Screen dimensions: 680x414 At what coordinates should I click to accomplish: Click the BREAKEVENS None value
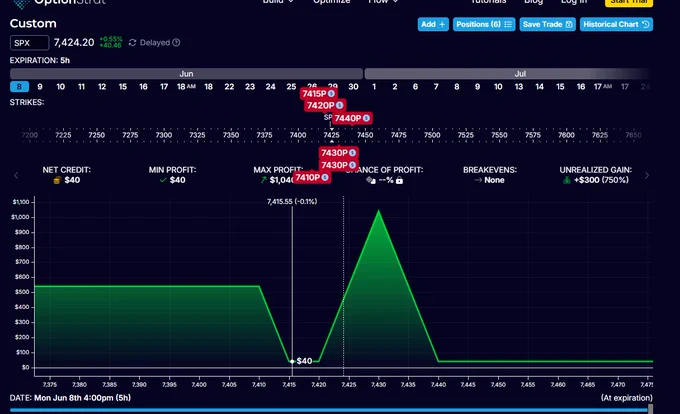click(x=494, y=180)
